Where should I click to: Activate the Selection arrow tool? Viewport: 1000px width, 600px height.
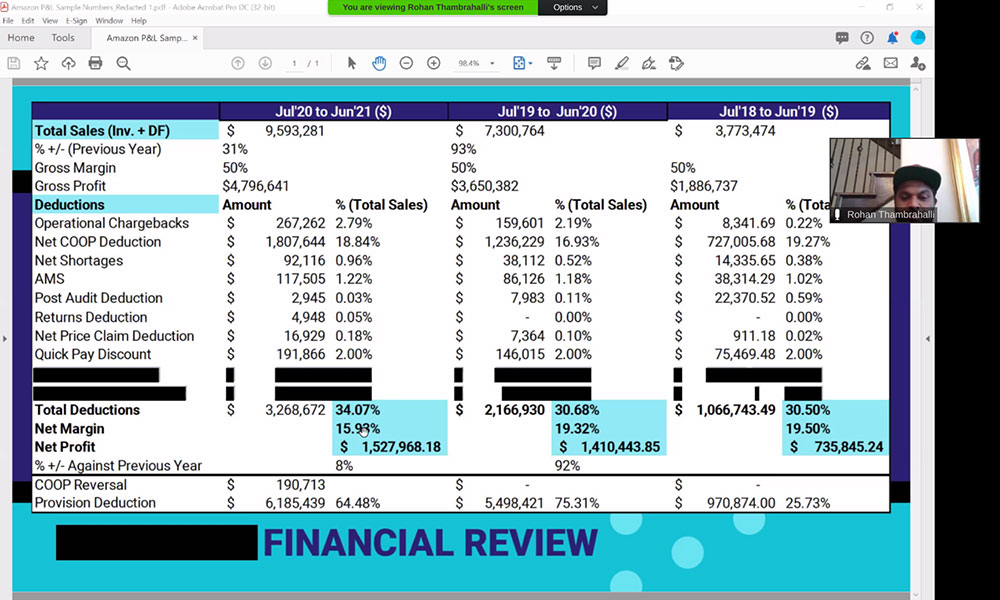[x=351, y=63]
